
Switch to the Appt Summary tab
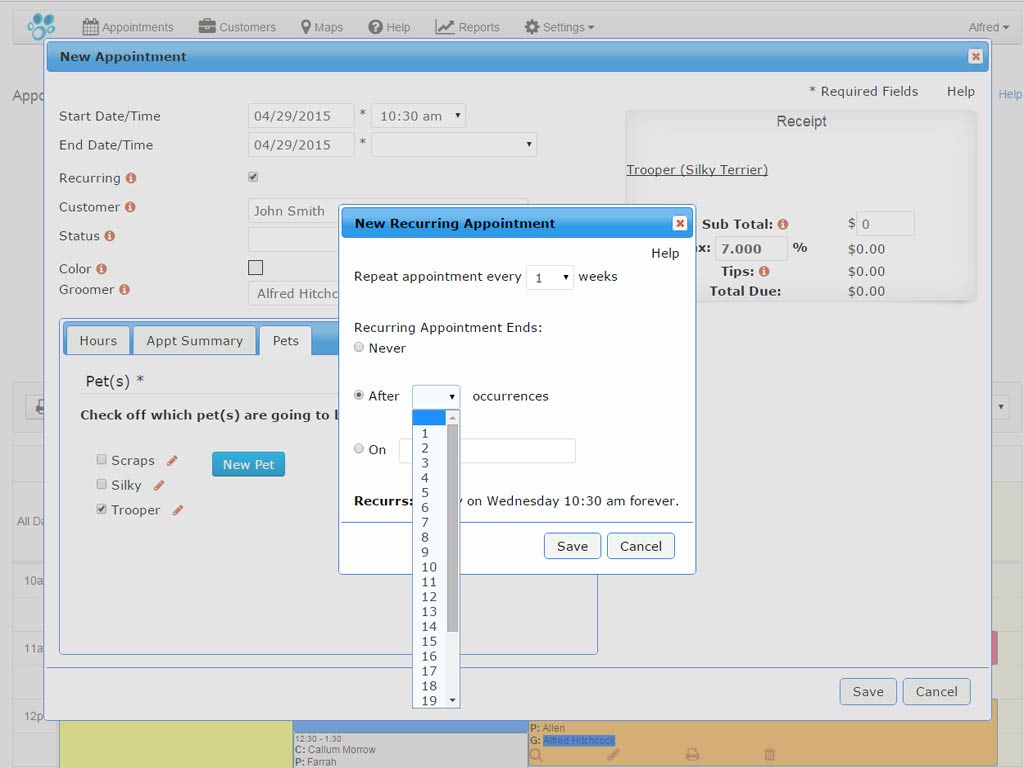(194, 340)
